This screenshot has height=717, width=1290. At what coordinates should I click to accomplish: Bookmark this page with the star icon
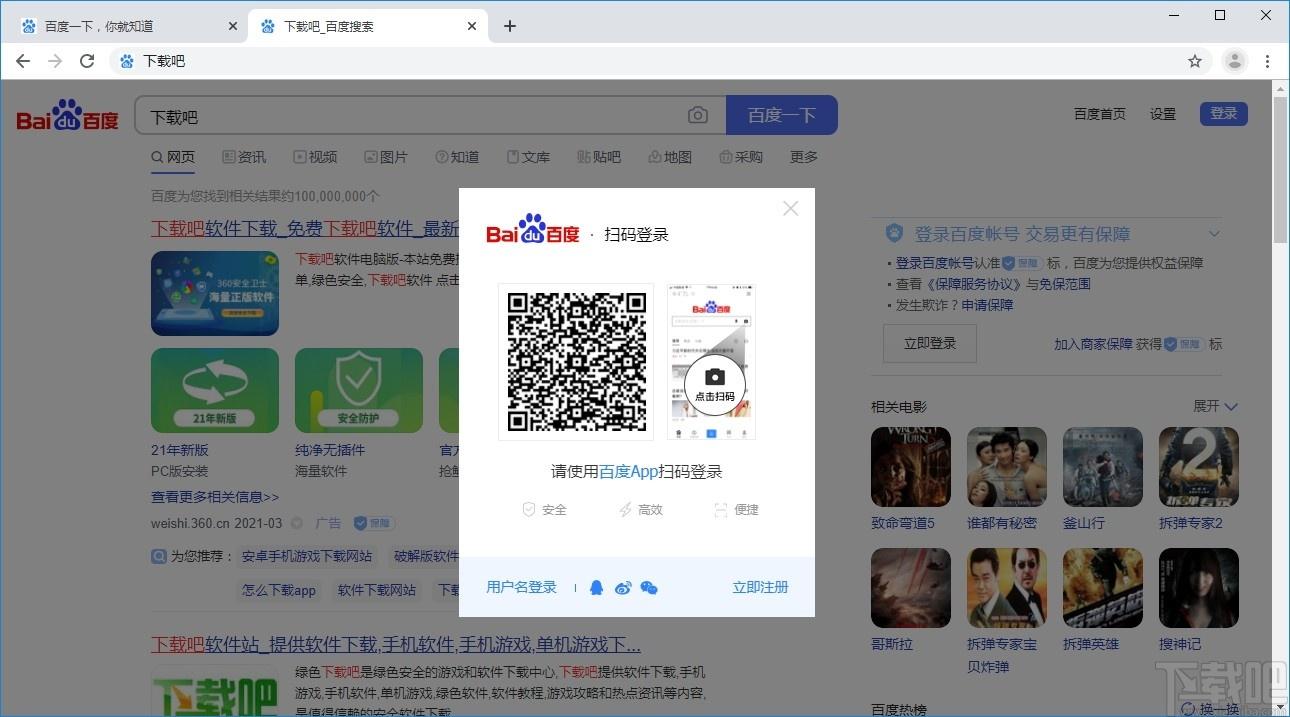click(x=1195, y=61)
